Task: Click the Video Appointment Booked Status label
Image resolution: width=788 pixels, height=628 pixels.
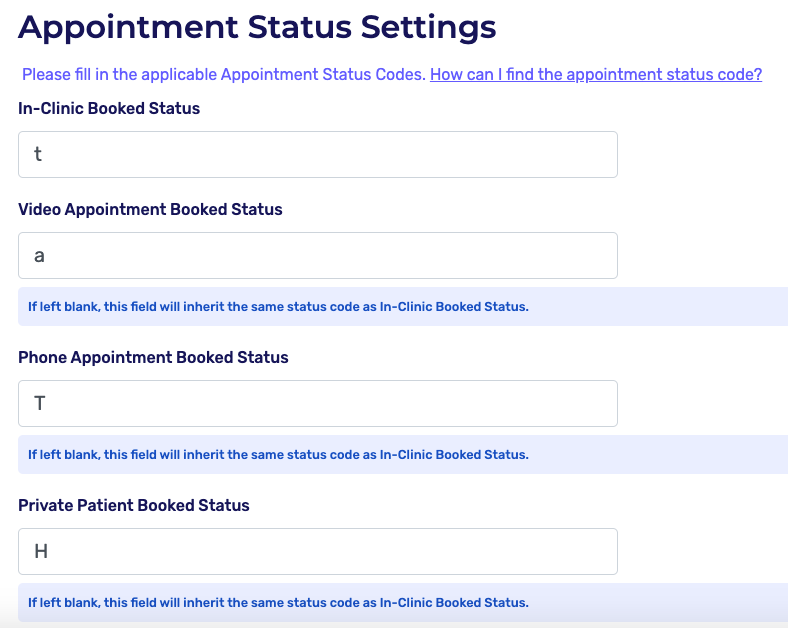Action: [x=150, y=209]
